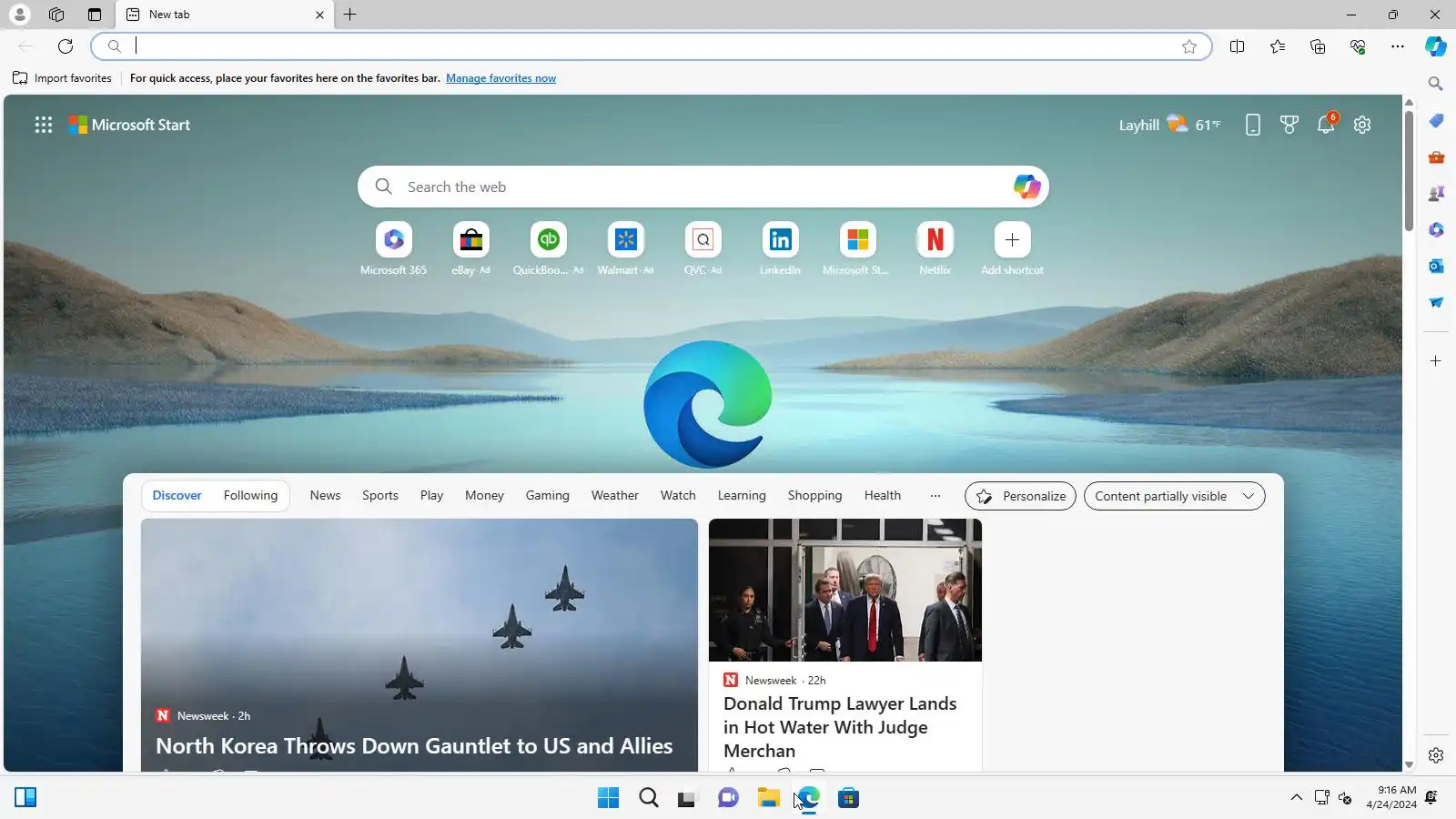Open page settings gear icon

1362,125
